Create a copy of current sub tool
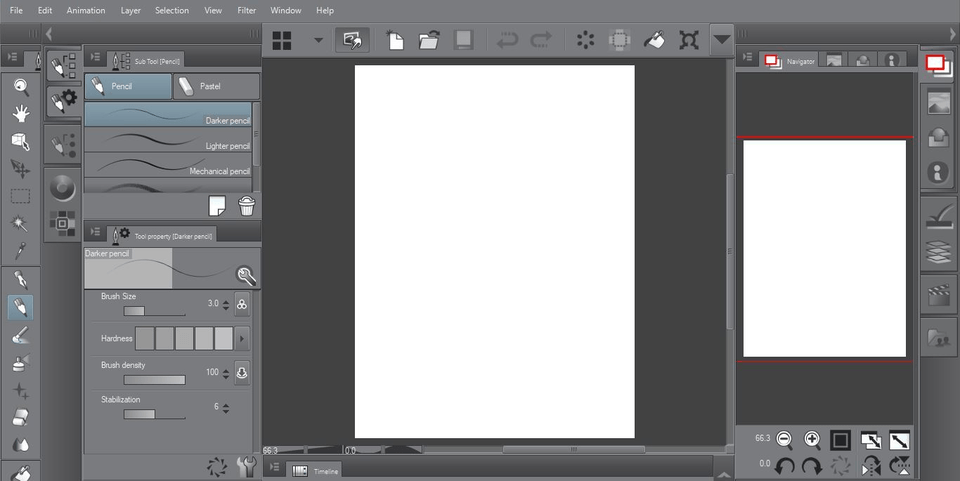The width and height of the screenshot is (960, 481). click(x=217, y=206)
